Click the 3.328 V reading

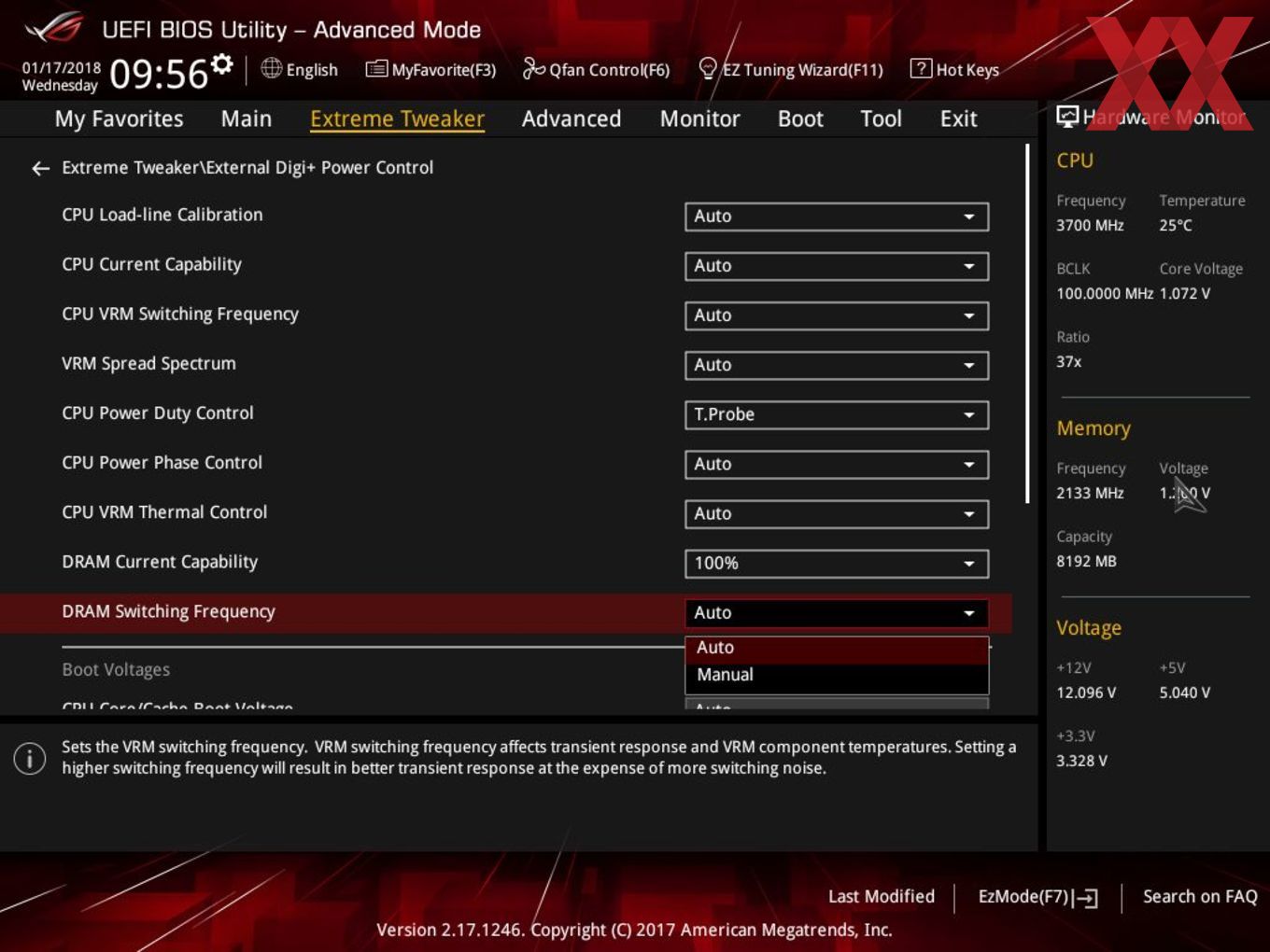[1081, 761]
